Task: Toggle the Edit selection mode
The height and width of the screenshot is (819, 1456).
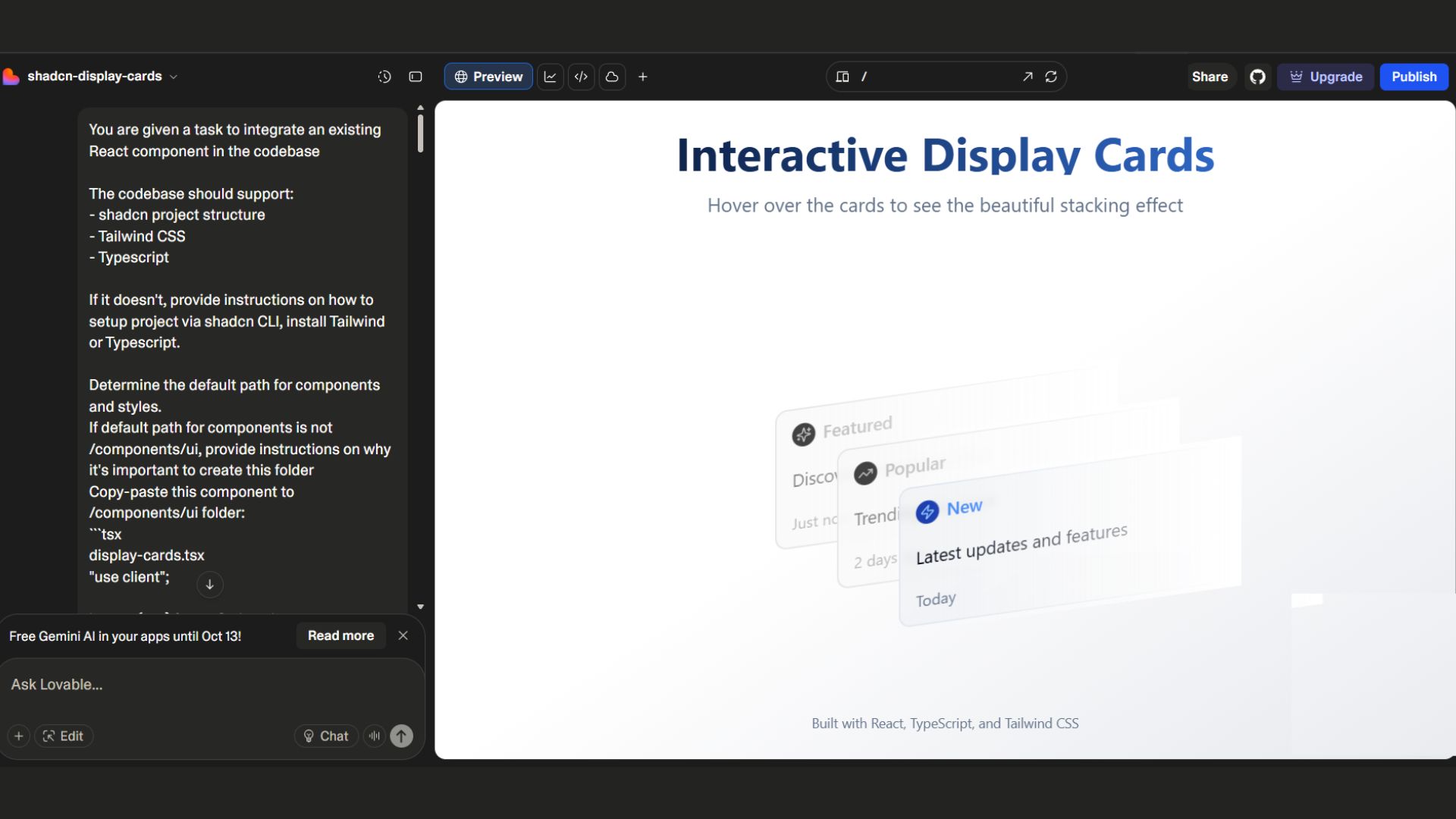Action: coord(64,736)
